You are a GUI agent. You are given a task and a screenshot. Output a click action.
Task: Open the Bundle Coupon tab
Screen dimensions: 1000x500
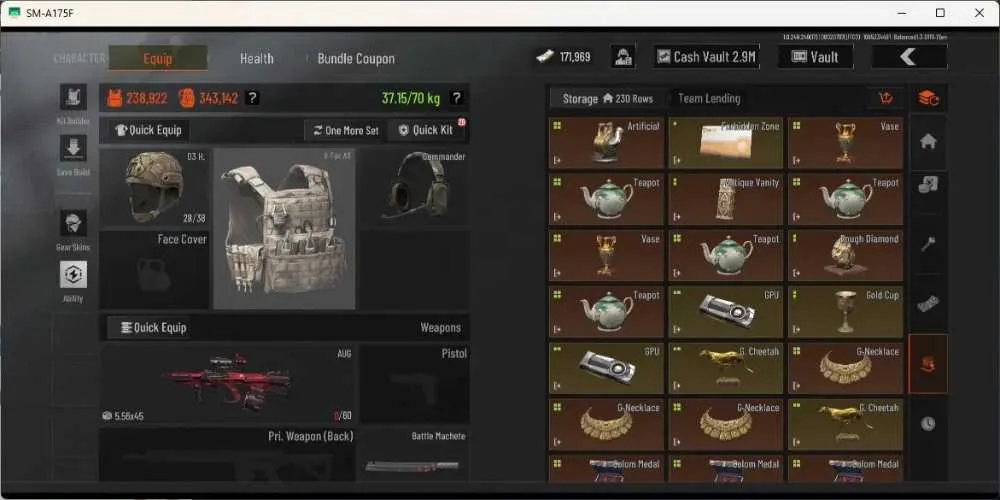(x=356, y=59)
